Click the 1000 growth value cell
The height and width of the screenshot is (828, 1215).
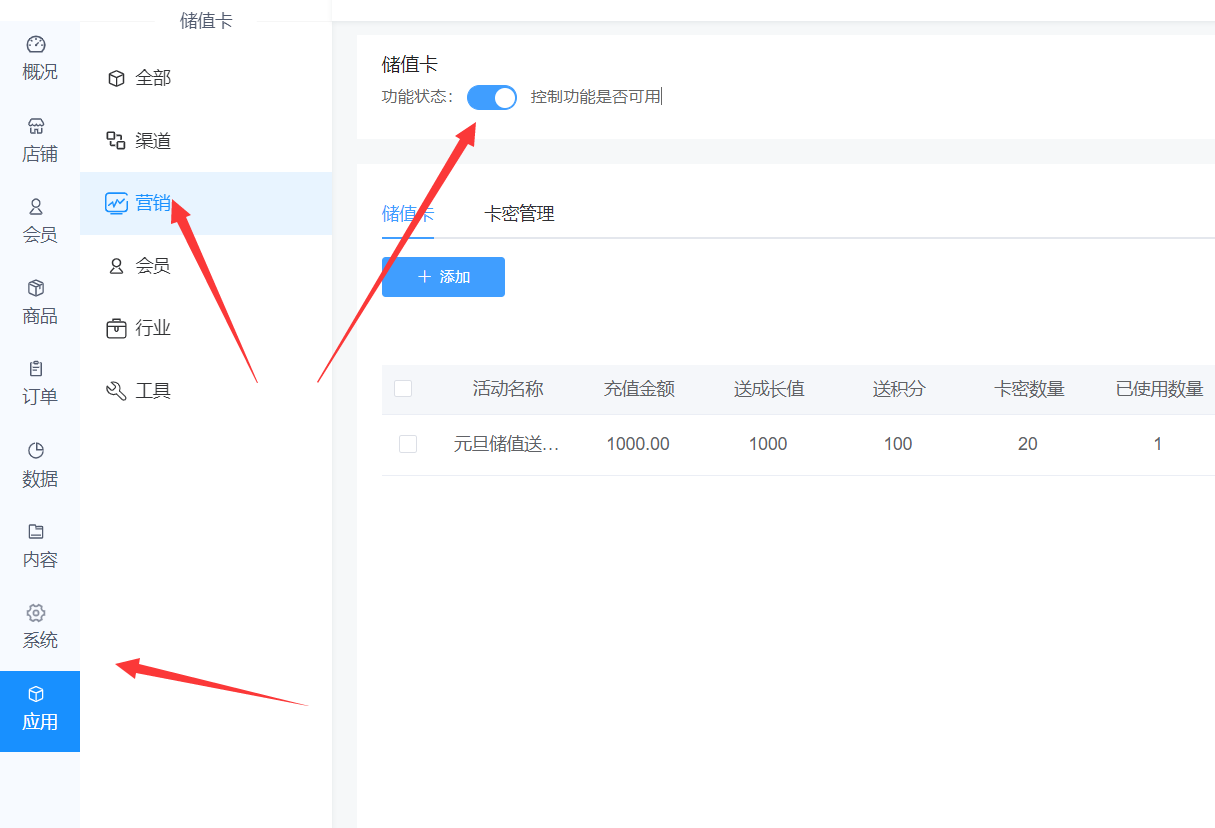pos(768,444)
